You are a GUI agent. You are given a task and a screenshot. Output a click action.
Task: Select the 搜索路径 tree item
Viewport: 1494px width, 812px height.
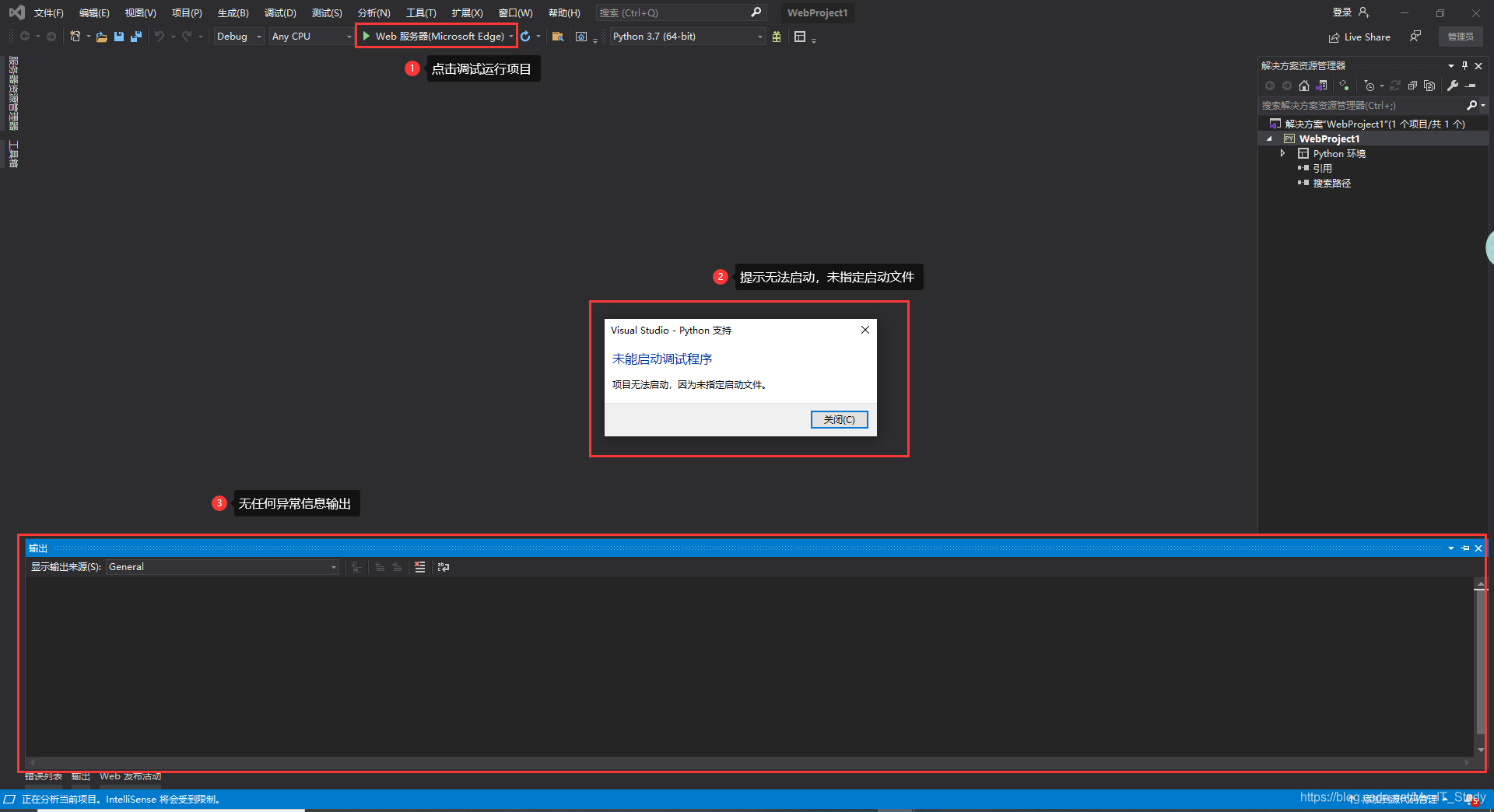1332,184
